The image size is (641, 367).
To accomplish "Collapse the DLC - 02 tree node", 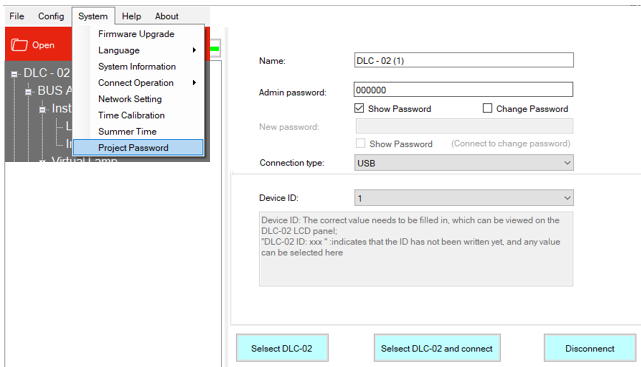I will pos(14,74).
